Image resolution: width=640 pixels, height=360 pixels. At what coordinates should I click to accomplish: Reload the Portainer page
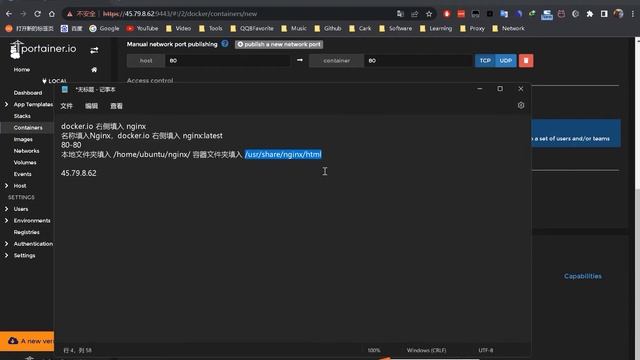click(x=37, y=14)
